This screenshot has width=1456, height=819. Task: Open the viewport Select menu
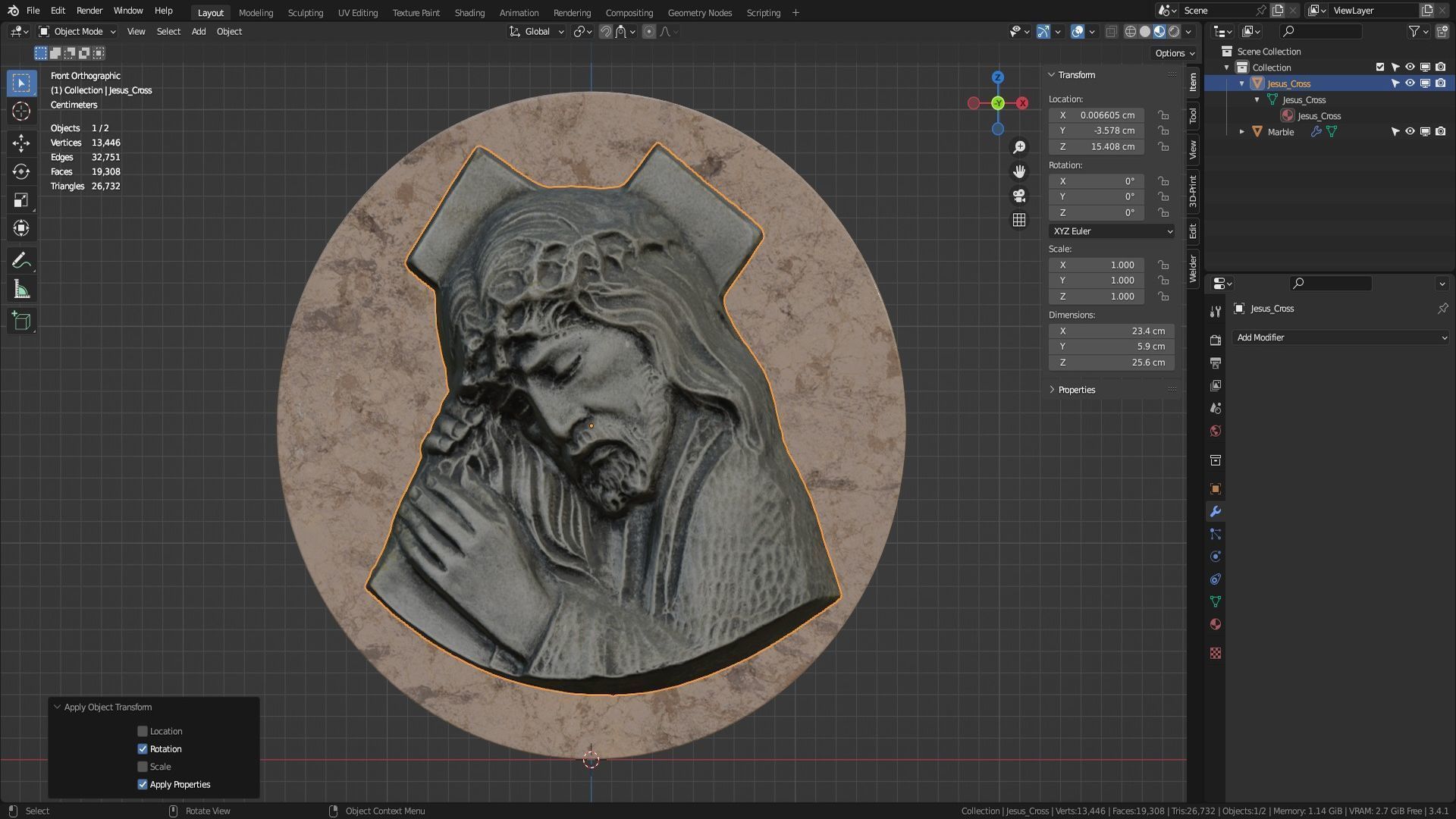pyautogui.click(x=168, y=31)
